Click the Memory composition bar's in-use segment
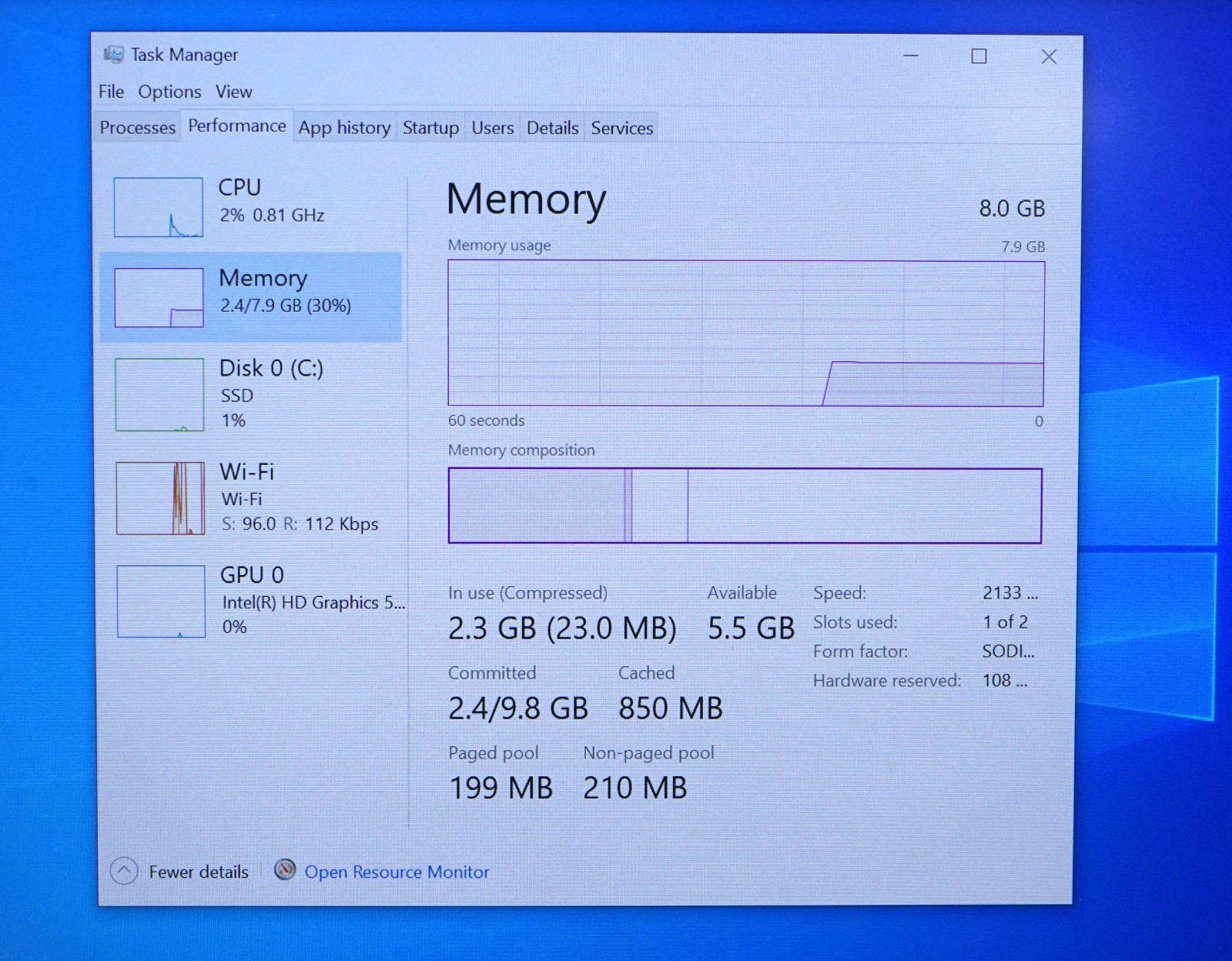The height and width of the screenshot is (961, 1232). [537, 506]
